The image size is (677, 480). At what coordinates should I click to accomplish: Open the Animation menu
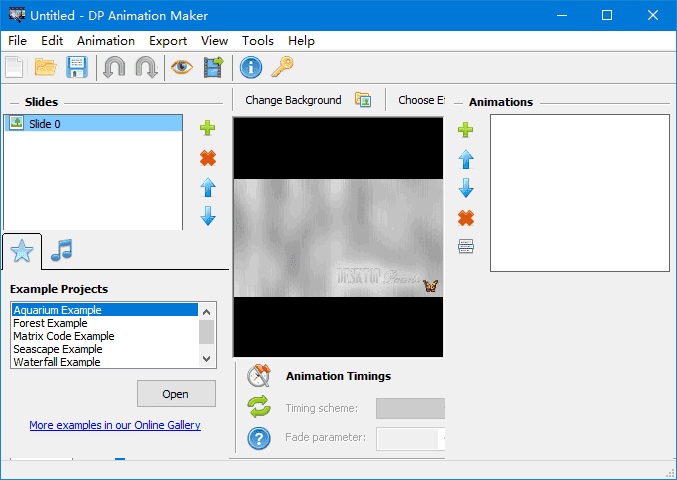click(106, 41)
